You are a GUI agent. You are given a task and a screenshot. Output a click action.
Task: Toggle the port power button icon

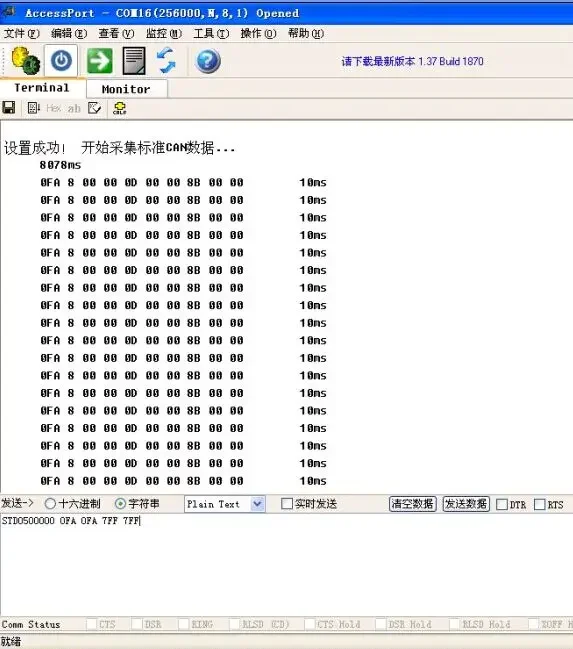[61, 61]
